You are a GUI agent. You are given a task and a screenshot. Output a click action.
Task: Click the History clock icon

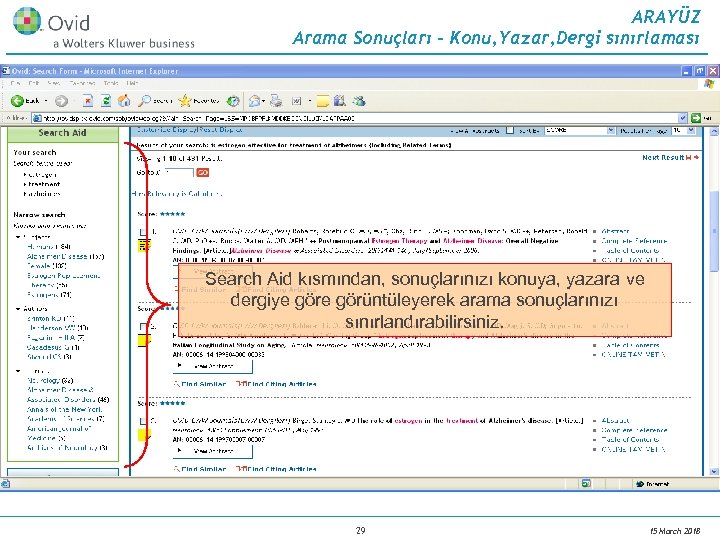coord(233,101)
